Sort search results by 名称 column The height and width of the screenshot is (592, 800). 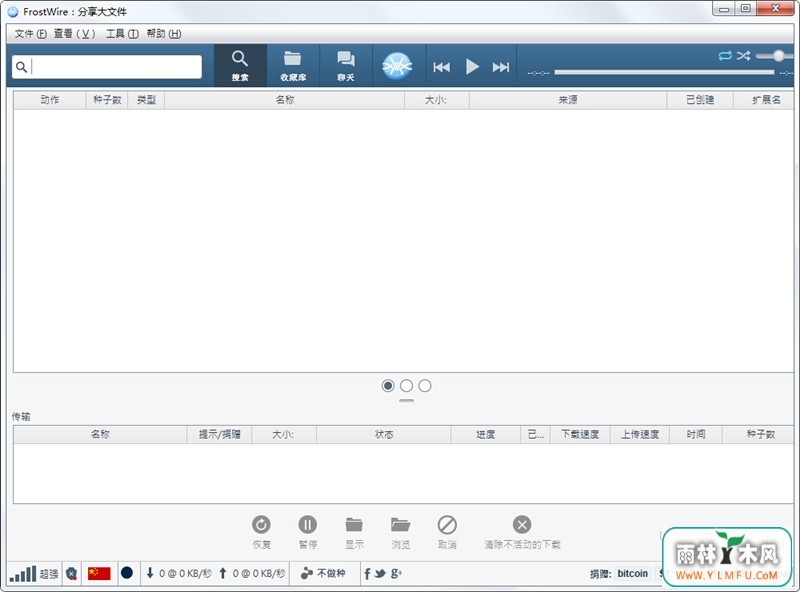[x=285, y=100]
